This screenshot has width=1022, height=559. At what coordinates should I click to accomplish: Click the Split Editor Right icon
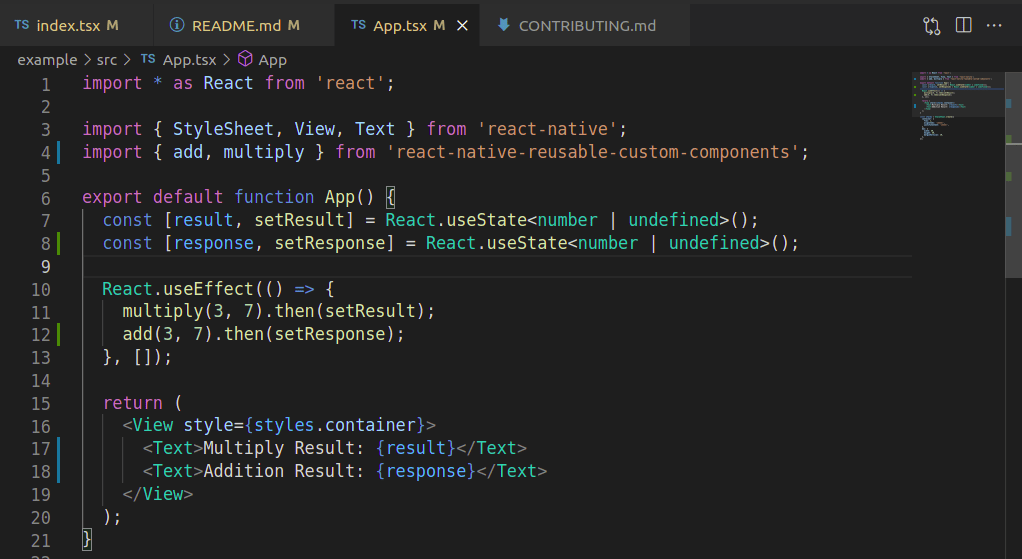pyautogui.click(x=963, y=25)
